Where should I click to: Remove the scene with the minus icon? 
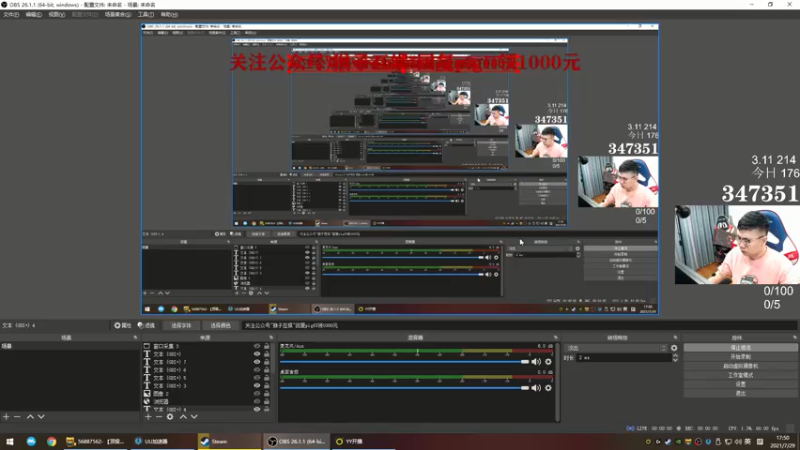coord(17,417)
